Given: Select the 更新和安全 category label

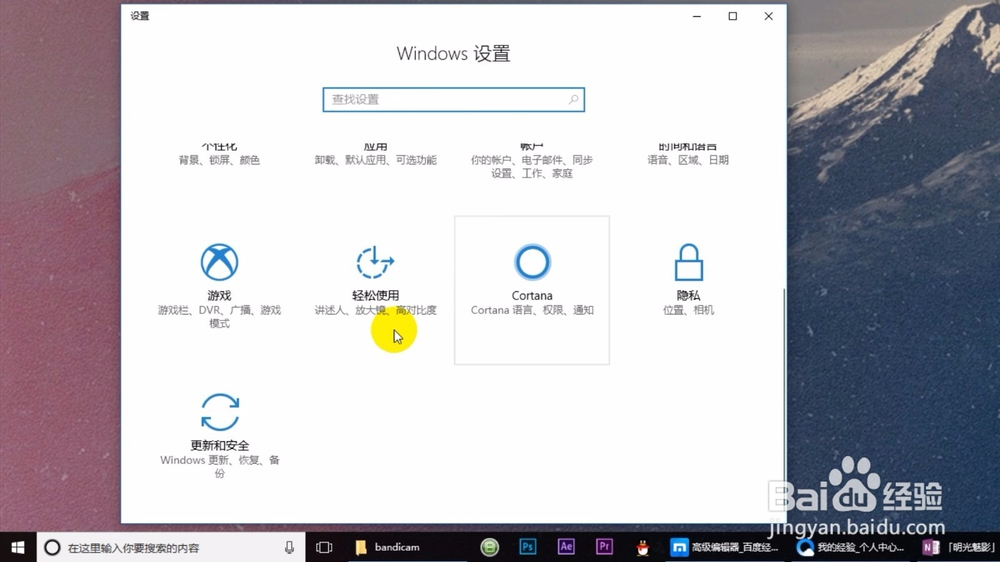Looking at the screenshot, I should point(219,445).
